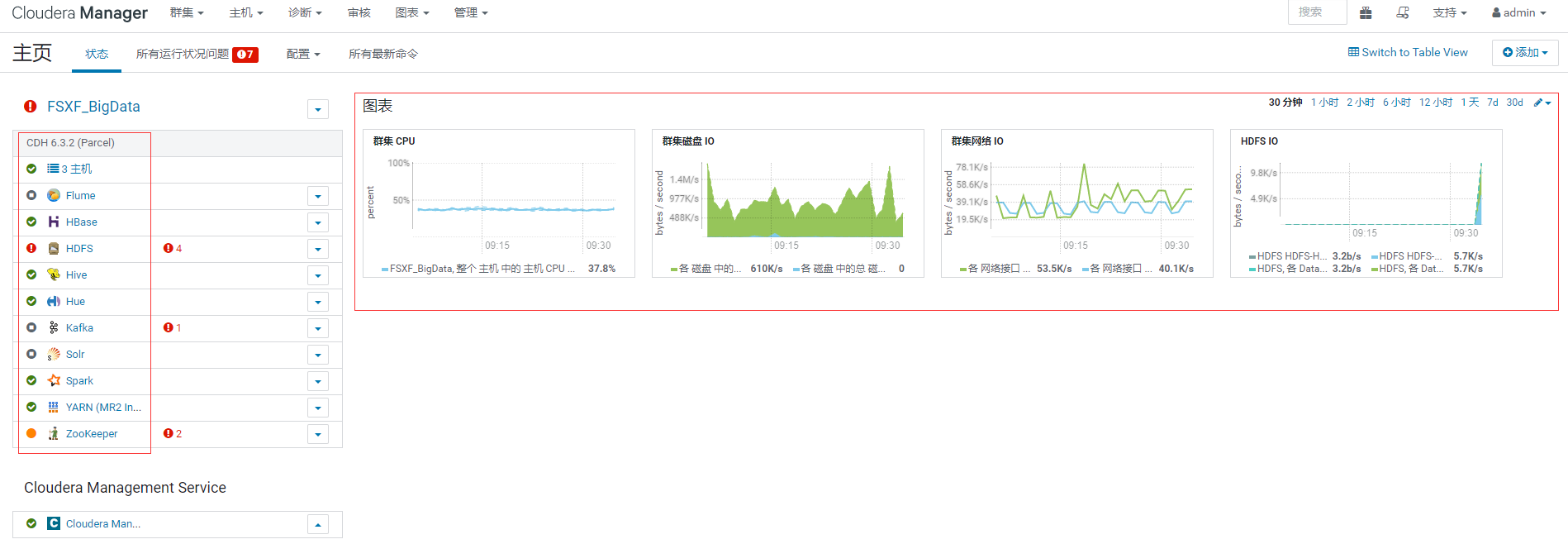Open running commands icon in header
The width and height of the screenshot is (1568, 544).
pyautogui.click(x=1403, y=12)
